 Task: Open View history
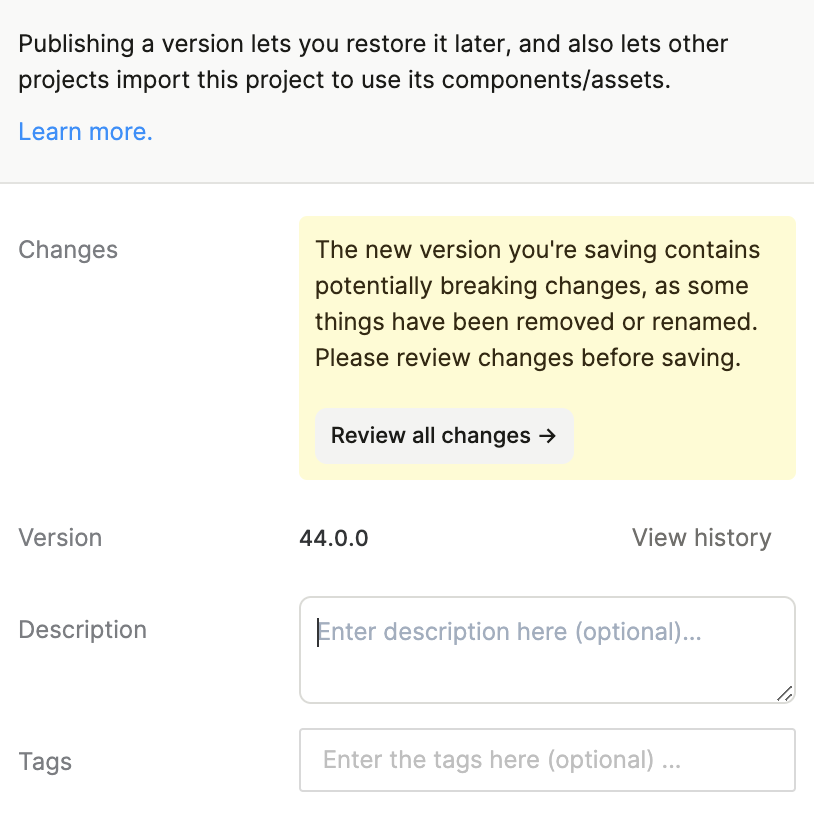coord(701,538)
